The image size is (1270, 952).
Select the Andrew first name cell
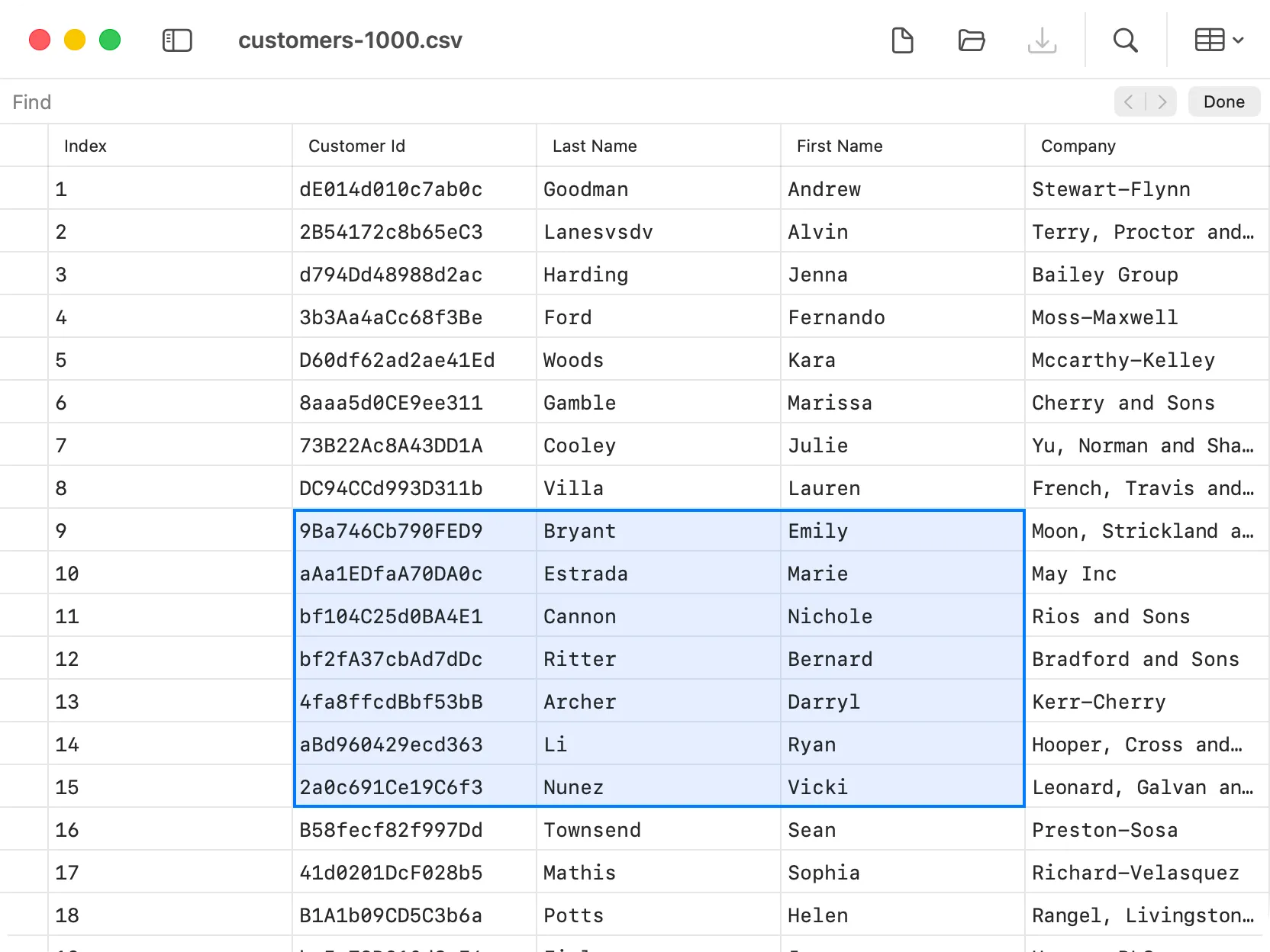pos(903,188)
